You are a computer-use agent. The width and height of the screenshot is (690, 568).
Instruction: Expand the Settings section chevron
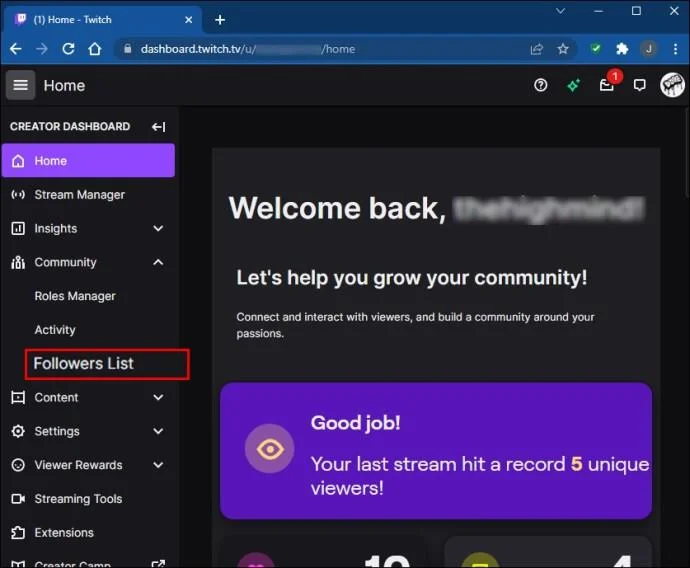158,431
